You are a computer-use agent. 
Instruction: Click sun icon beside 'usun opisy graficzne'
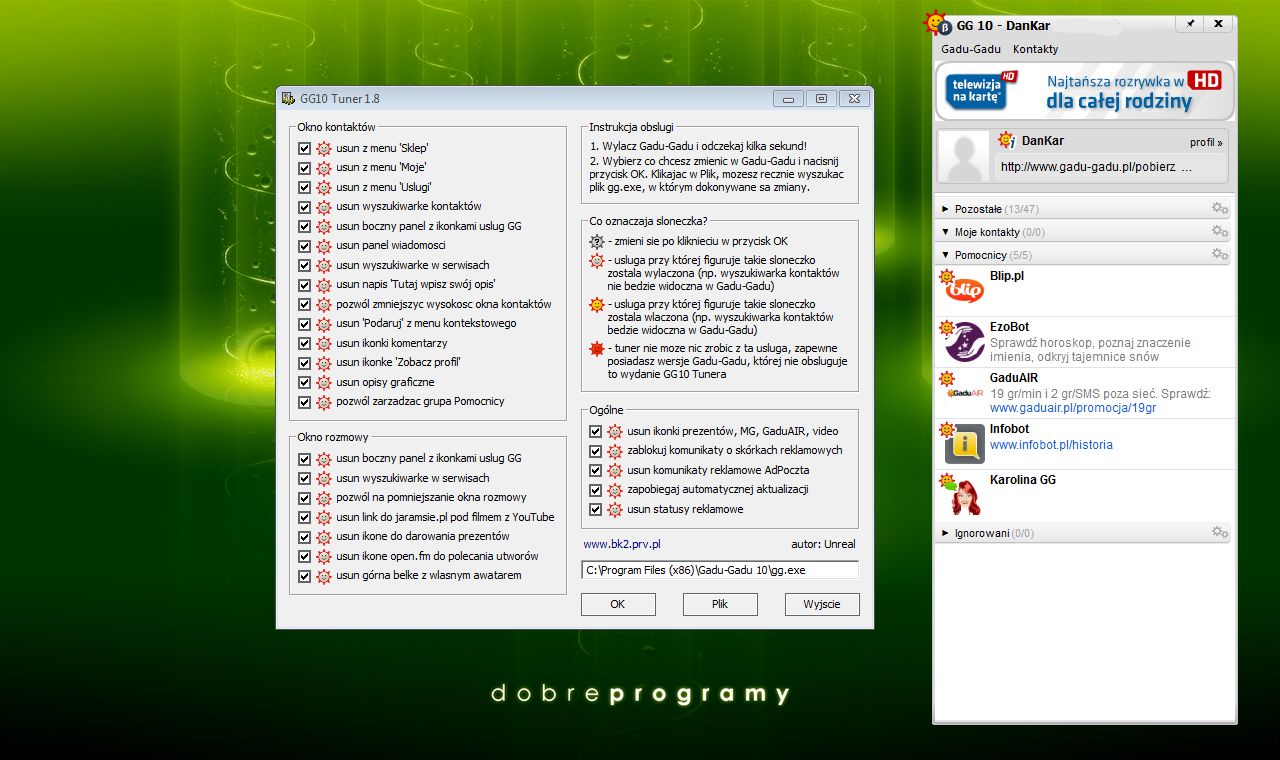pos(323,382)
